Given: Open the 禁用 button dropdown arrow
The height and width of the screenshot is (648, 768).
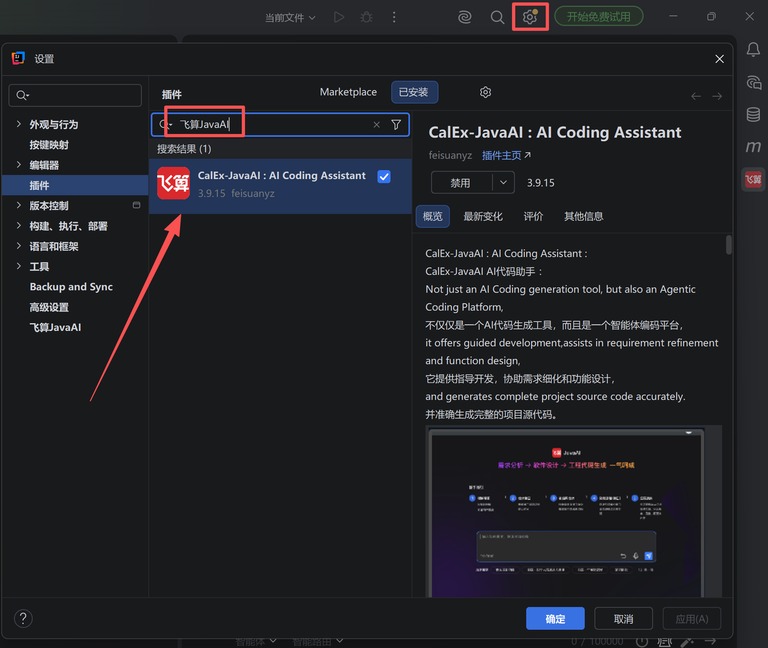Looking at the screenshot, I should click(503, 183).
